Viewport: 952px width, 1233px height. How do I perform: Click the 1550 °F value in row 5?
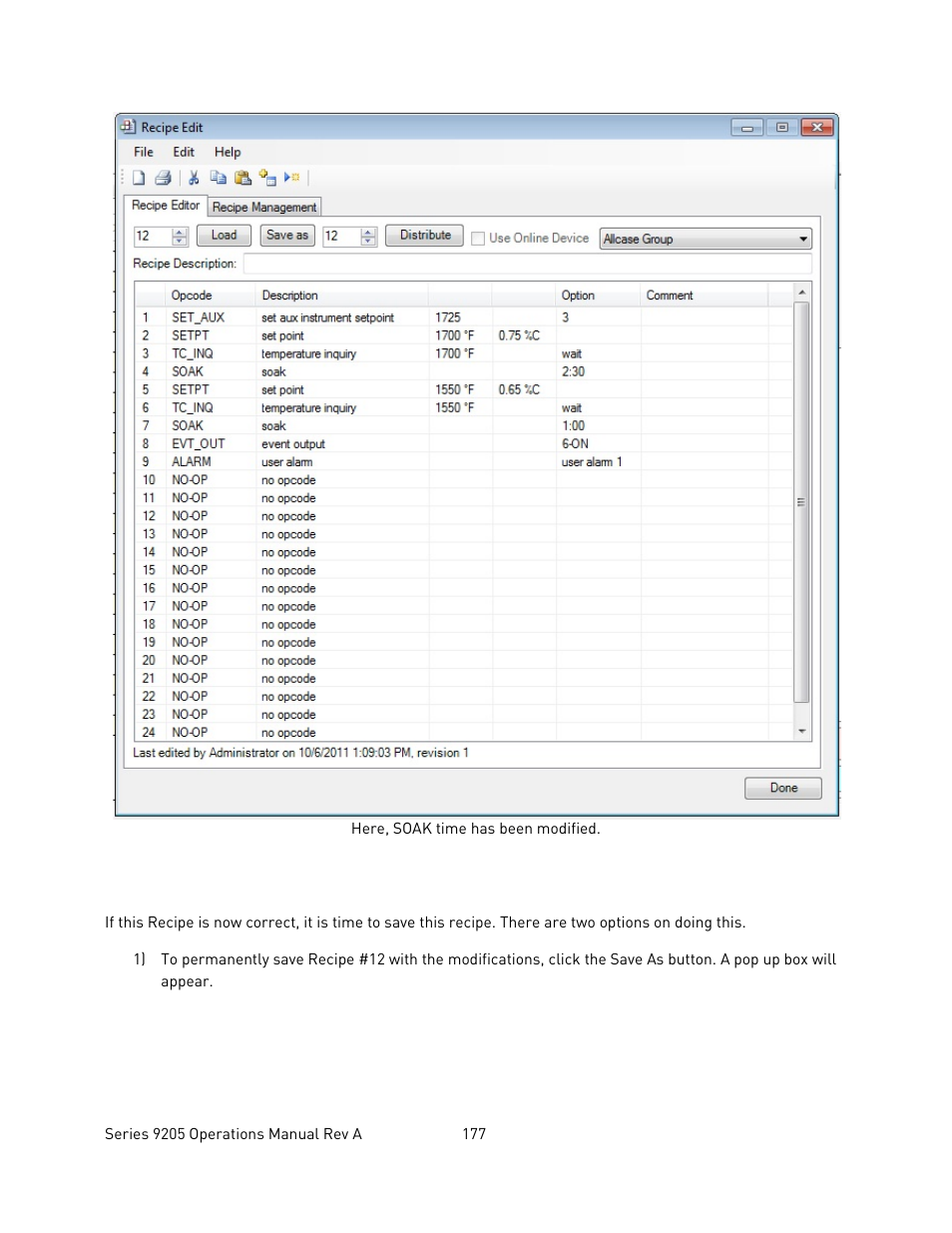455,389
